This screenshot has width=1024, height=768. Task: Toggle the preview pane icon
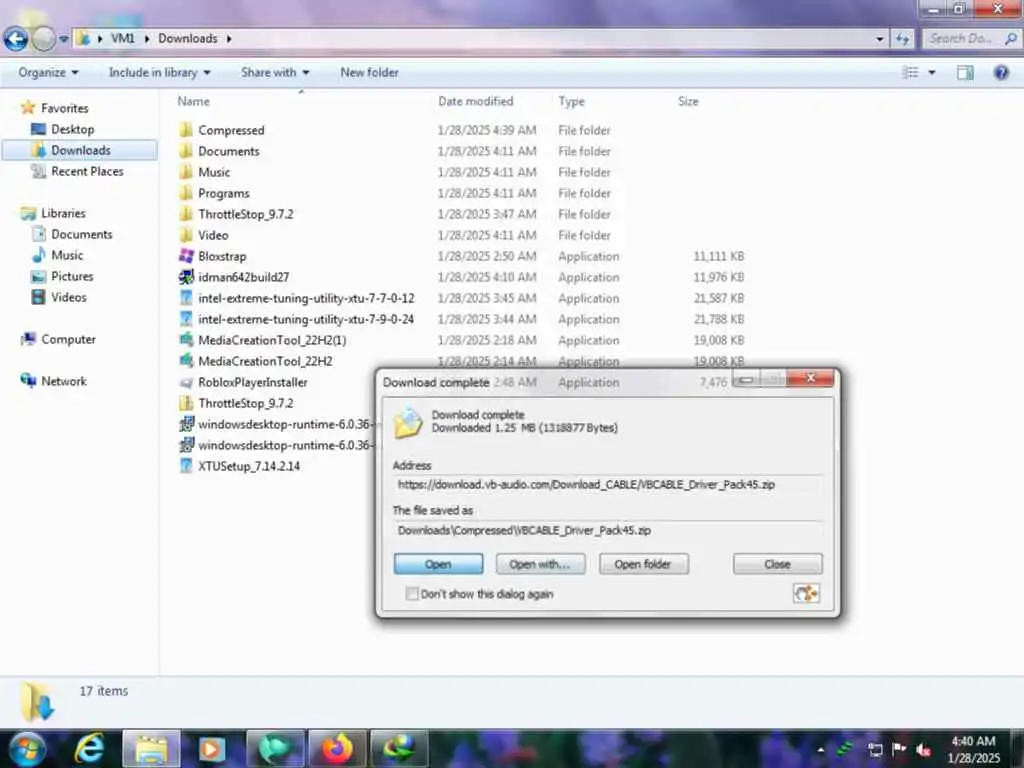pos(965,72)
